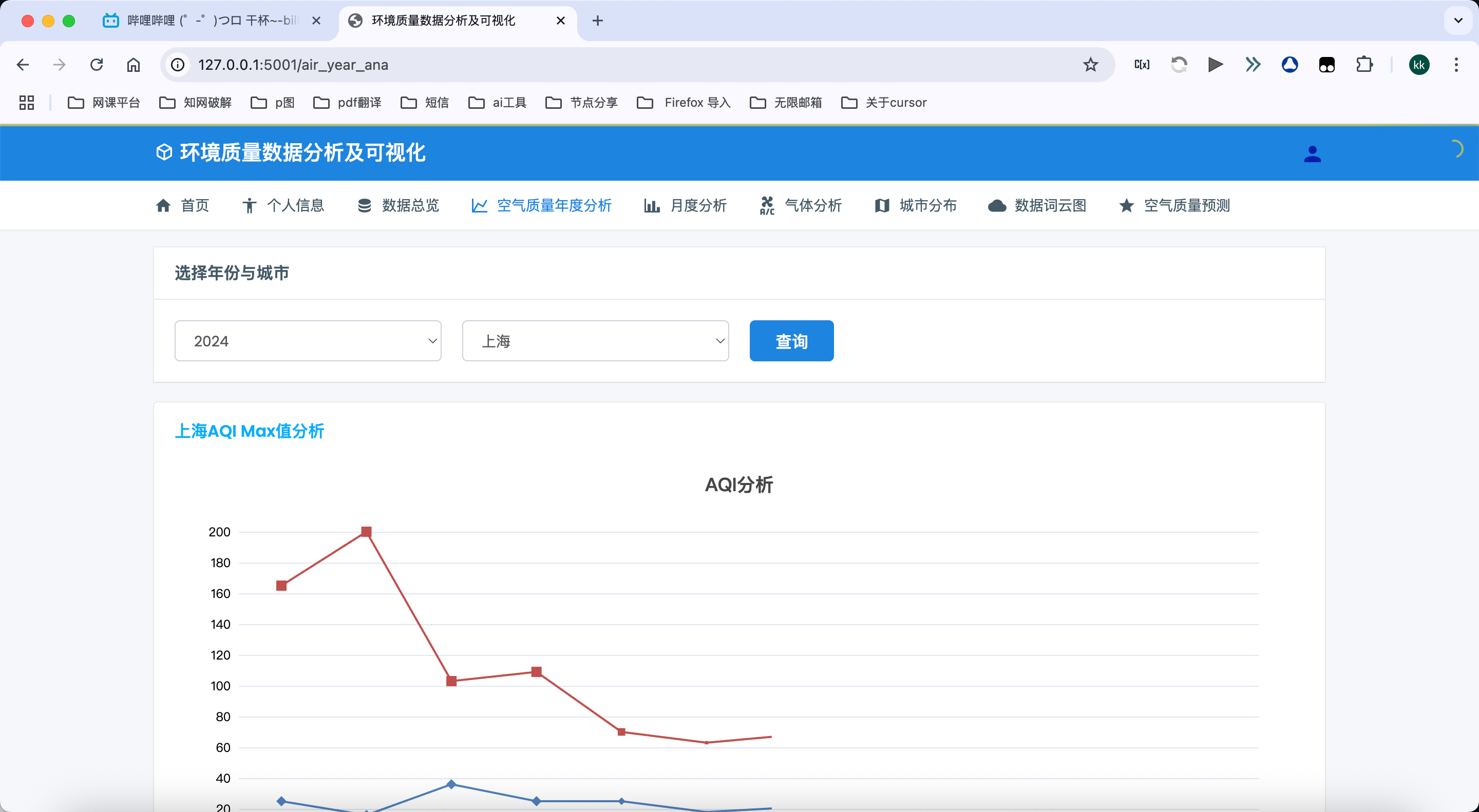This screenshot has height=812, width=1479.
Task: Click the 环境质量数据分析及可视化 site title
Action: pyautogui.click(x=302, y=152)
